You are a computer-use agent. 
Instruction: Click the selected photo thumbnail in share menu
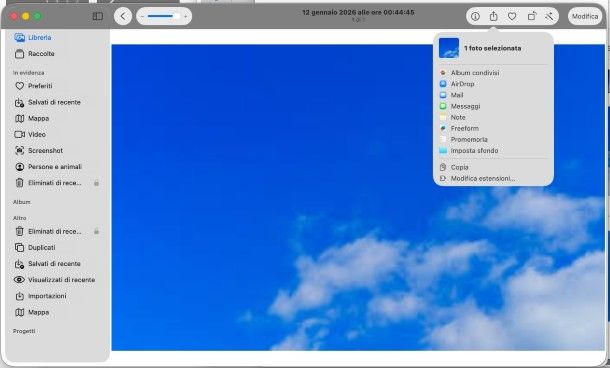[449, 48]
